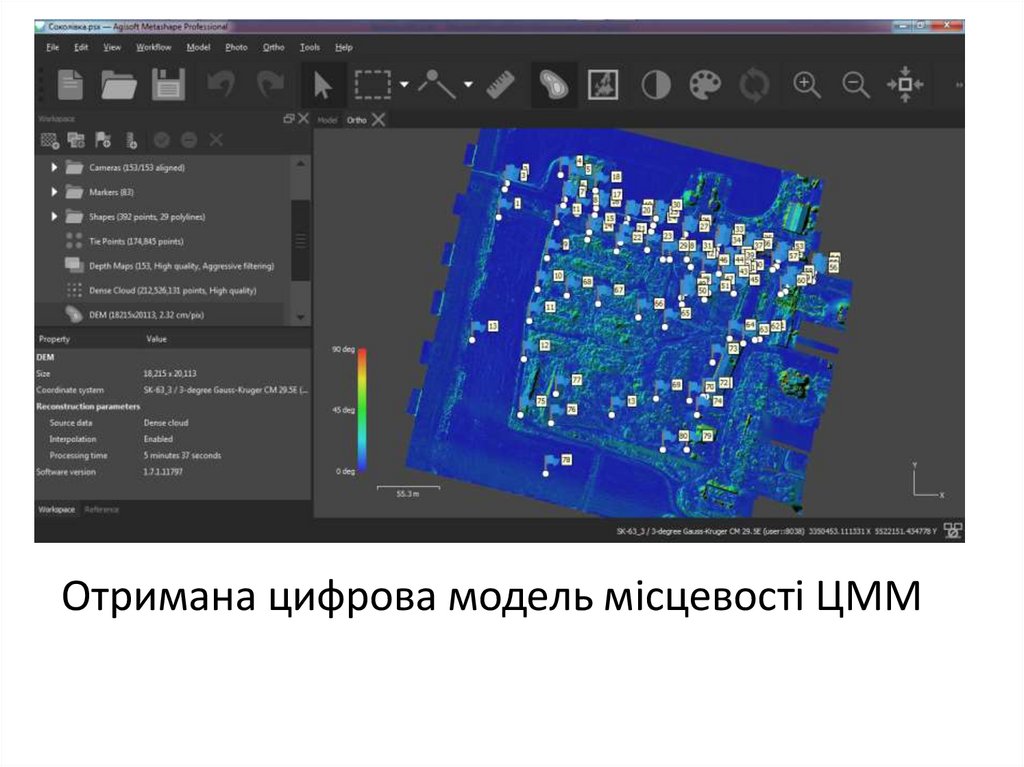
Task: Select the DEM (18215x20113) item
Action: tap(146, 315)
